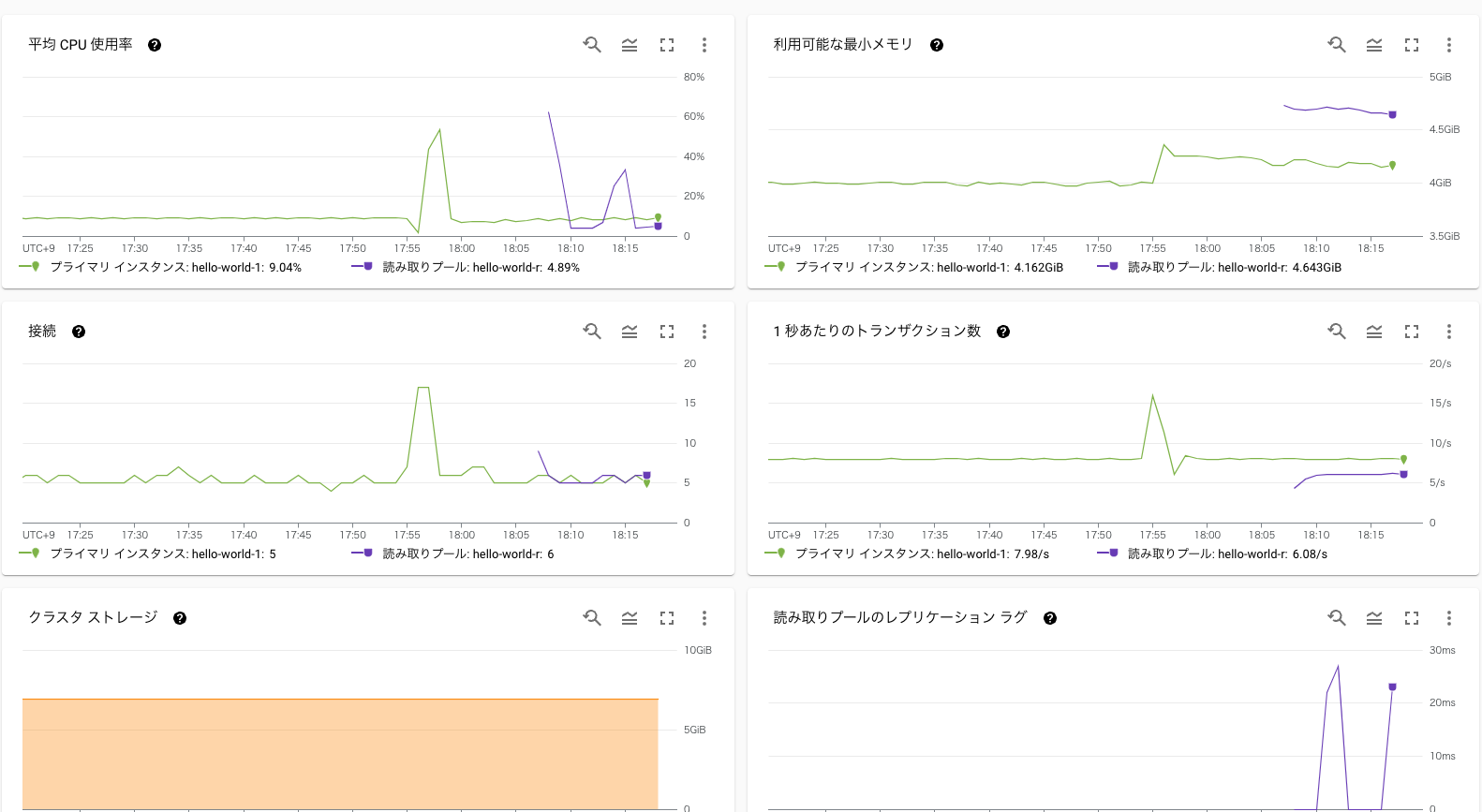Open more options menu for 平均 CPU 使用率
Viewport: 1482px width, 812px height.
click(704, 44)
